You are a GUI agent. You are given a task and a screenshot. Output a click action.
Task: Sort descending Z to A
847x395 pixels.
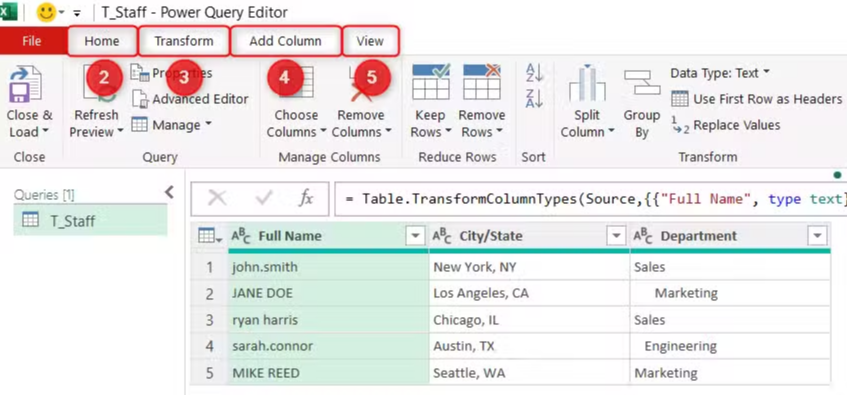[534, 98]
